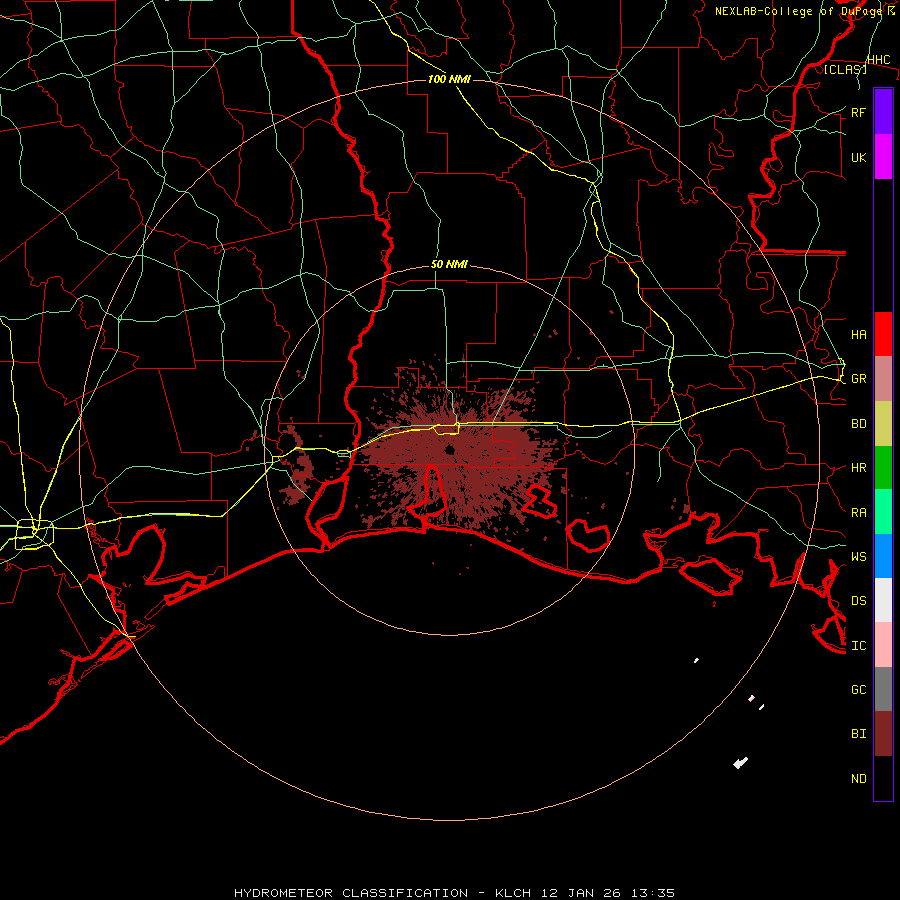Click the GC gray legend swatch
This screenshot has width=900, height=900.
pyautogui.click(x=883, y=689)
